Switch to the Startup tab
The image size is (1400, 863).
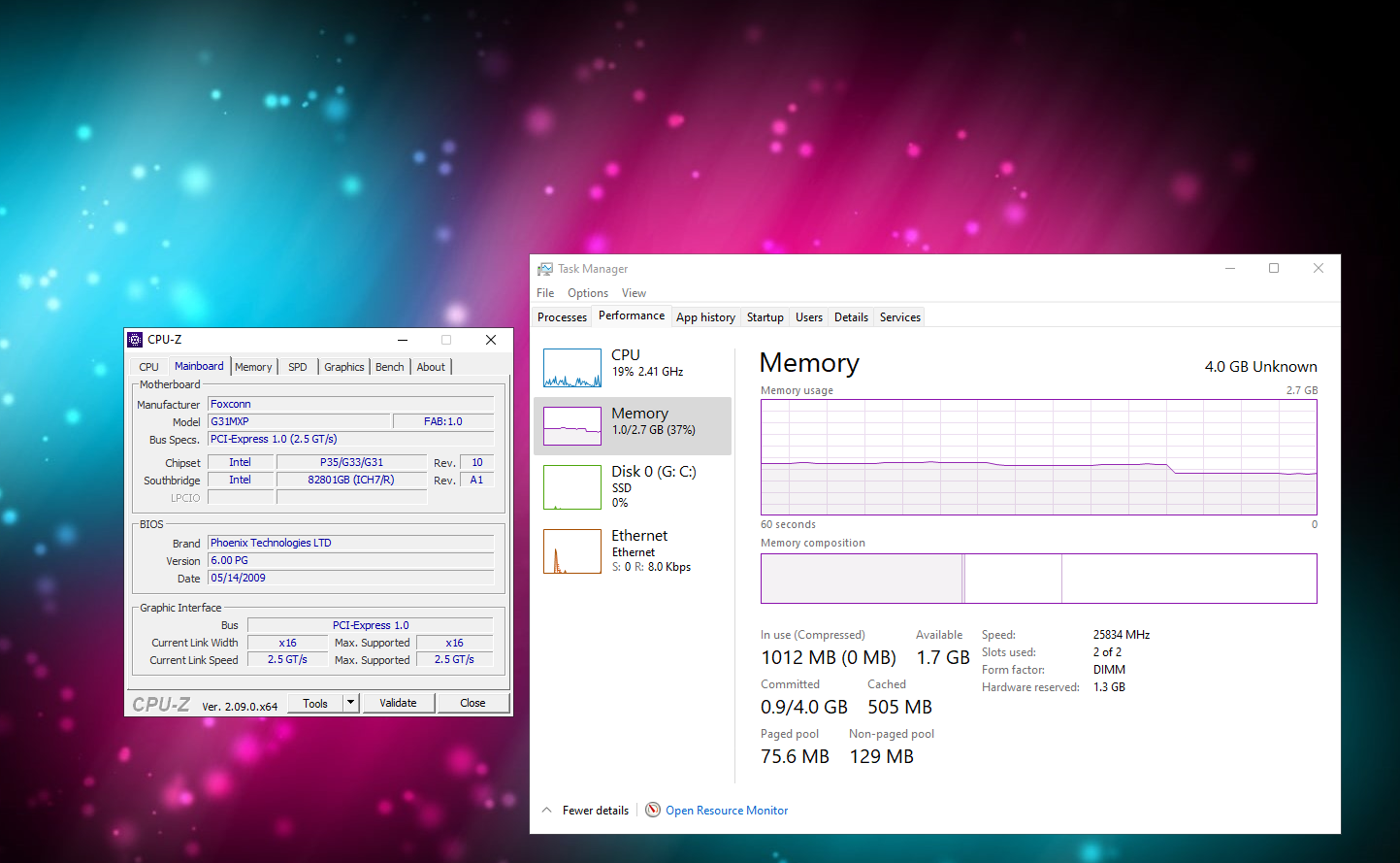click(x=765, y=317)
